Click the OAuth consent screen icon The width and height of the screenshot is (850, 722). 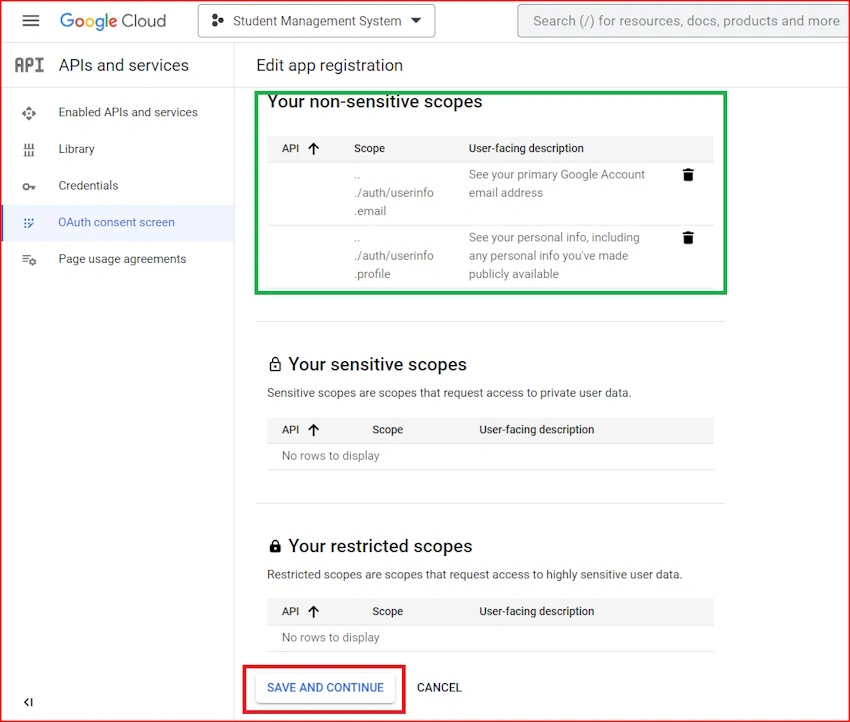pyautogui.click(x=29, y=223)
